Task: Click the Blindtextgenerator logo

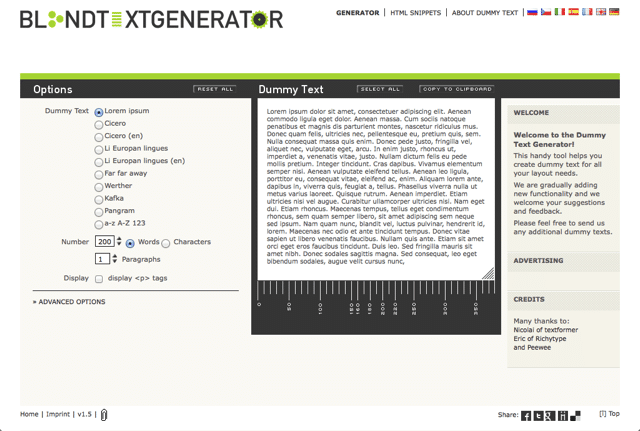Action: (151, 19)
